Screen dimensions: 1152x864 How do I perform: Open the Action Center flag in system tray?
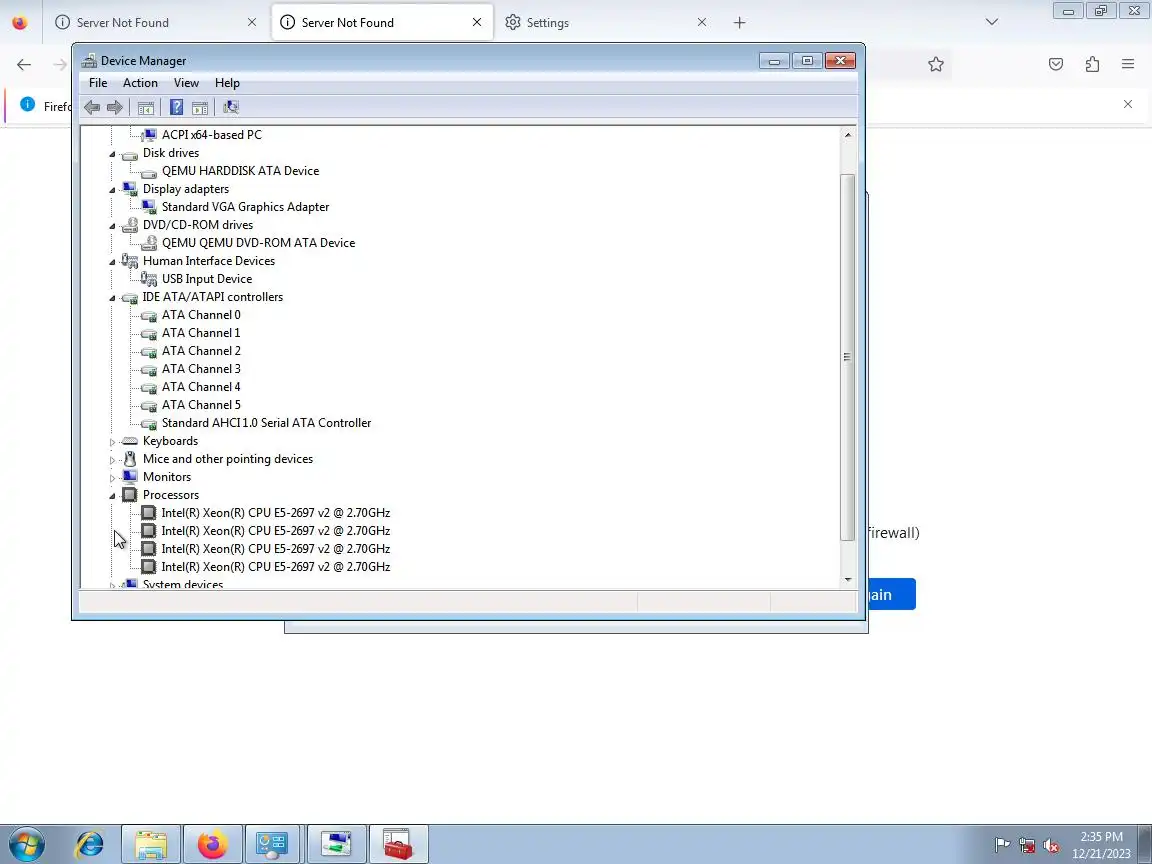coord(1001,845)
